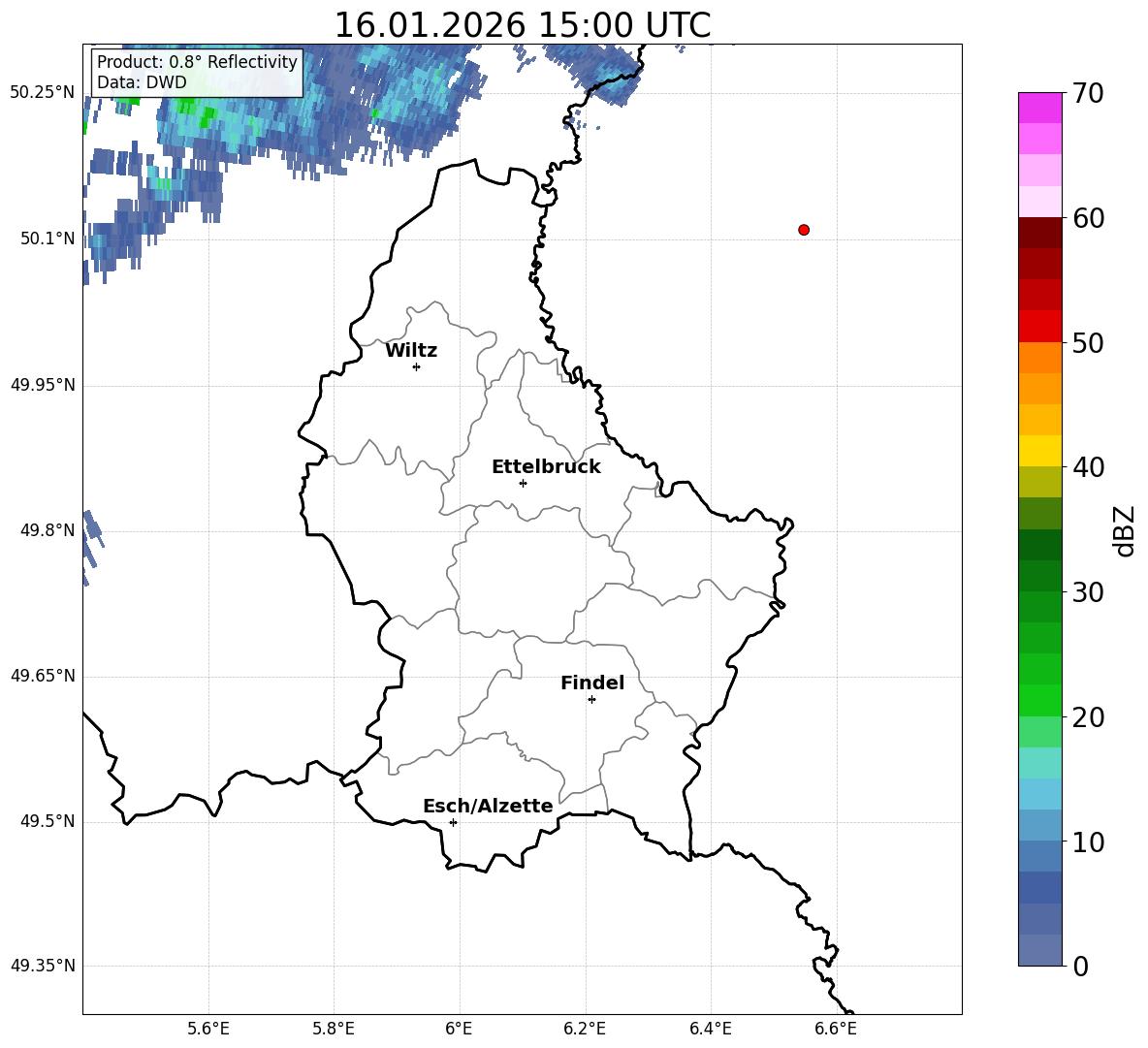This screenshot has width=1148, height=1048.
Task: Click the 60 tick on colorbar
Action: [1088, 218]
